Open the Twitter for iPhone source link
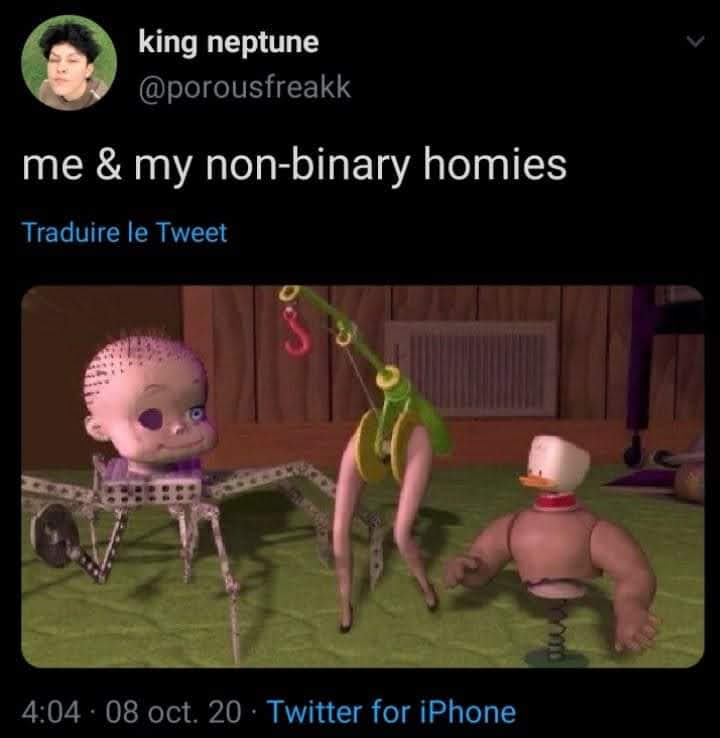The height and width of the screenshot is (738, 720). tap(392, 711)
